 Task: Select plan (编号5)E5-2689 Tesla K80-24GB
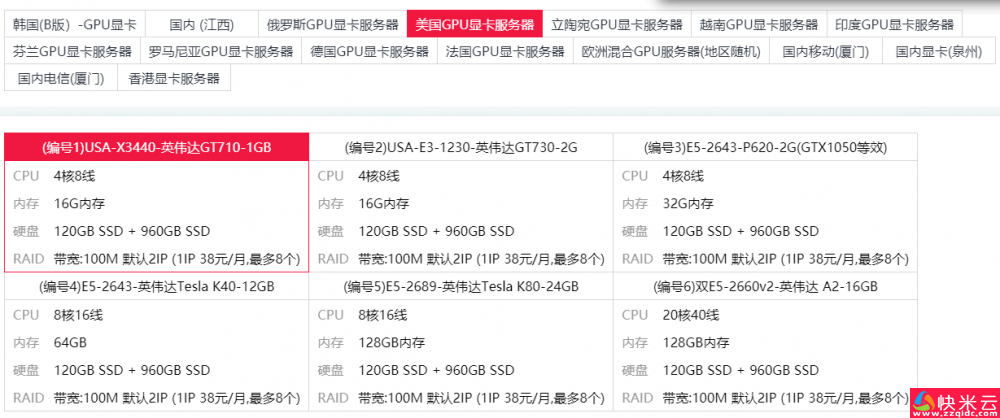pyautogui.click(x=461, y=287)
